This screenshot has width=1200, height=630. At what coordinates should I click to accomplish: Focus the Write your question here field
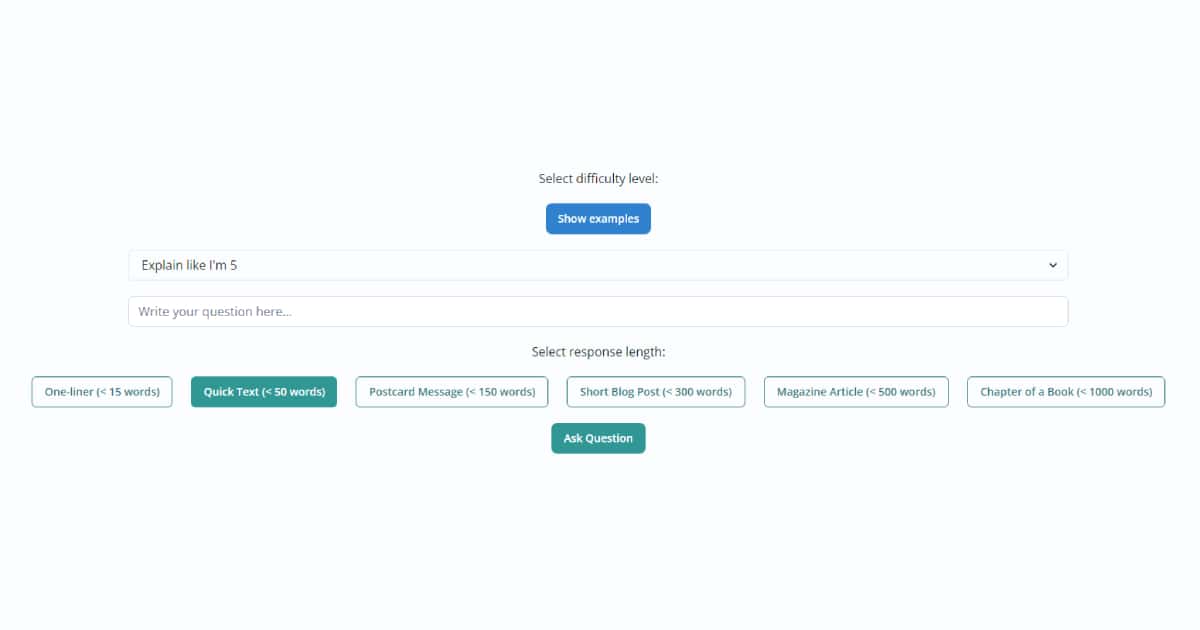[x=597, y=311]
